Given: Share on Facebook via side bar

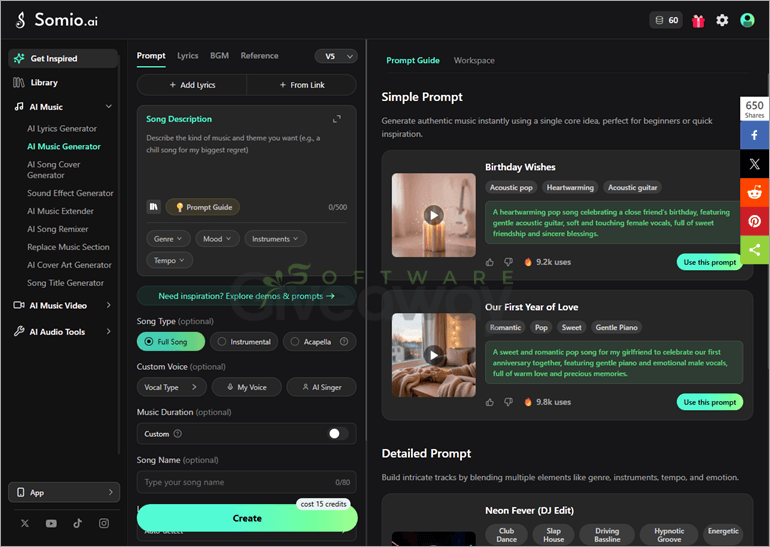Looking at the screenshot, I should point(754,135).
